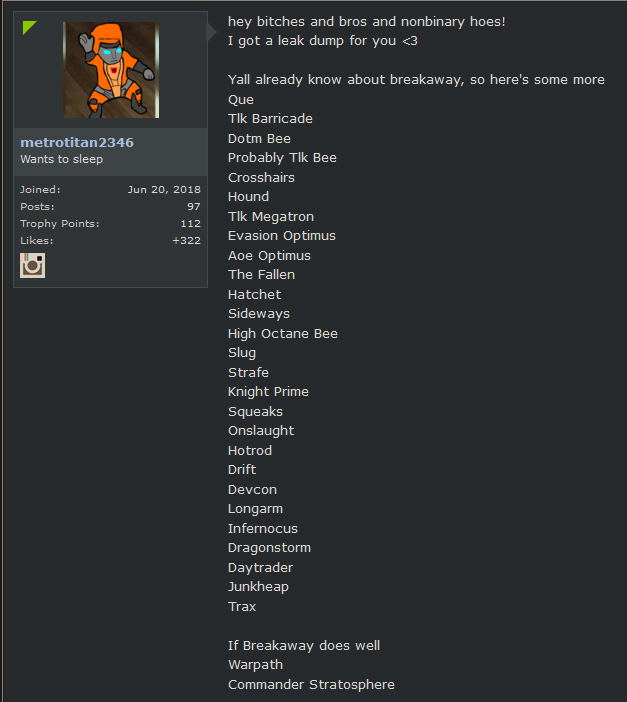
Task: Click the 'If Breakaway does well' line
Action: (304, 646)
